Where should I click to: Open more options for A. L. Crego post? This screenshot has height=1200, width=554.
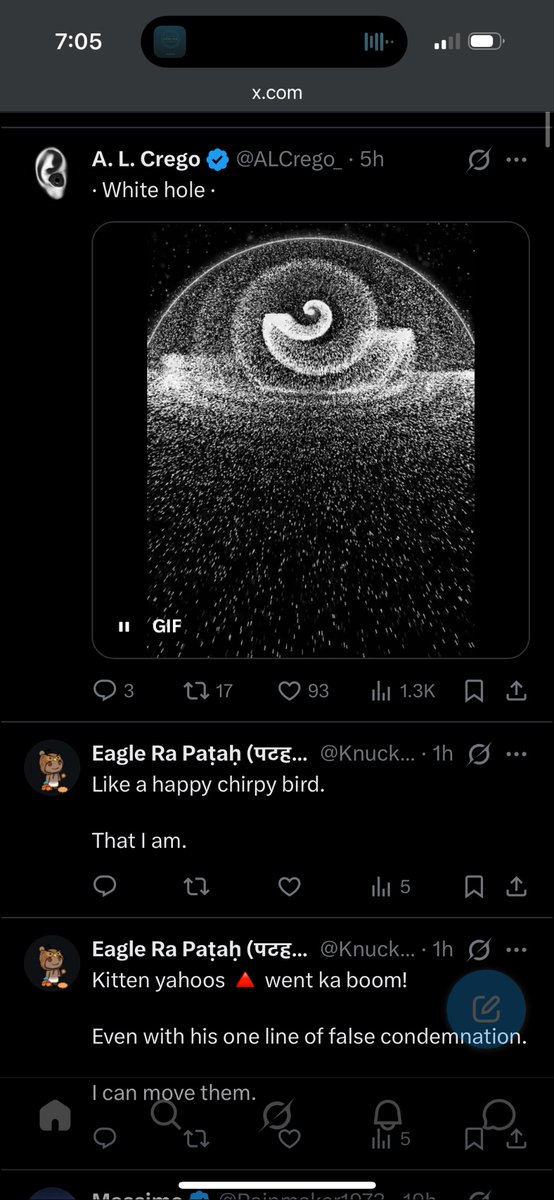(516, 160)
